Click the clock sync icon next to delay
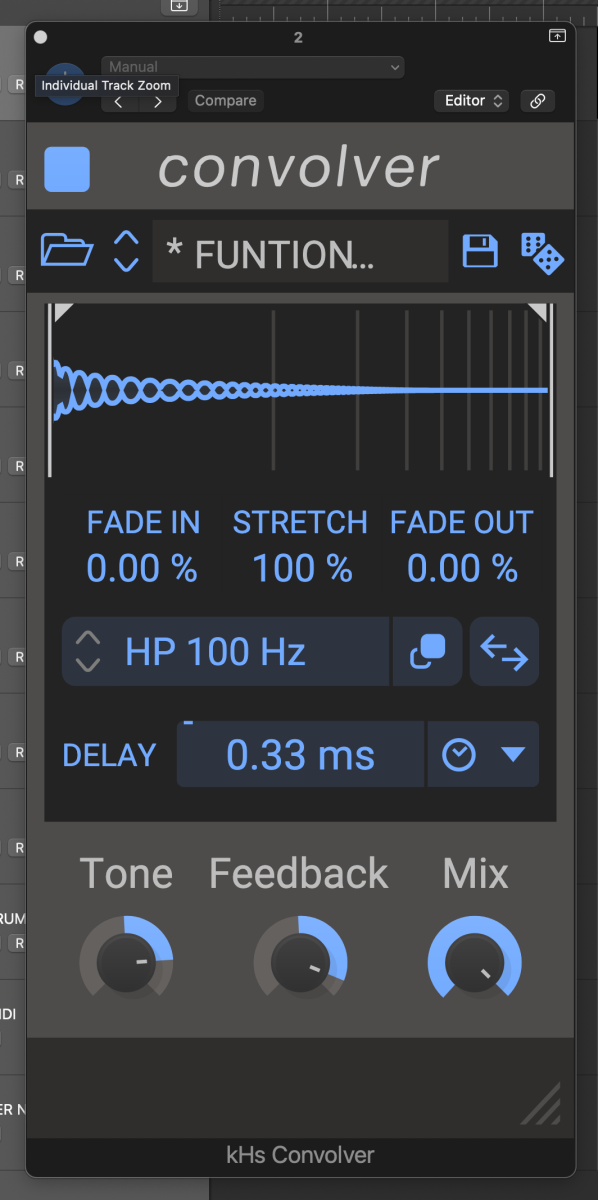 (459, 755)
